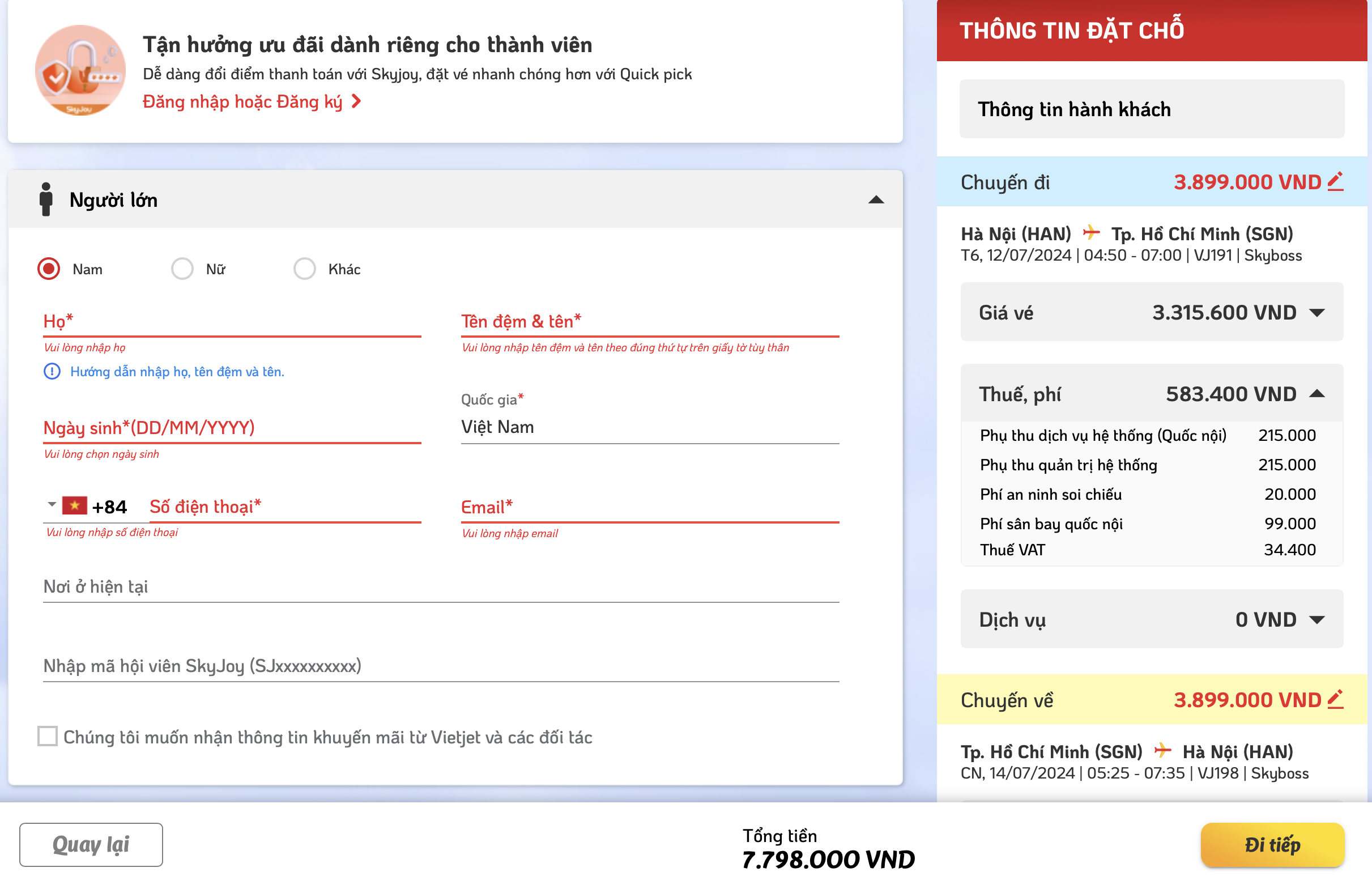Expand the Dịch vụ section

[x=1317, y=620]
